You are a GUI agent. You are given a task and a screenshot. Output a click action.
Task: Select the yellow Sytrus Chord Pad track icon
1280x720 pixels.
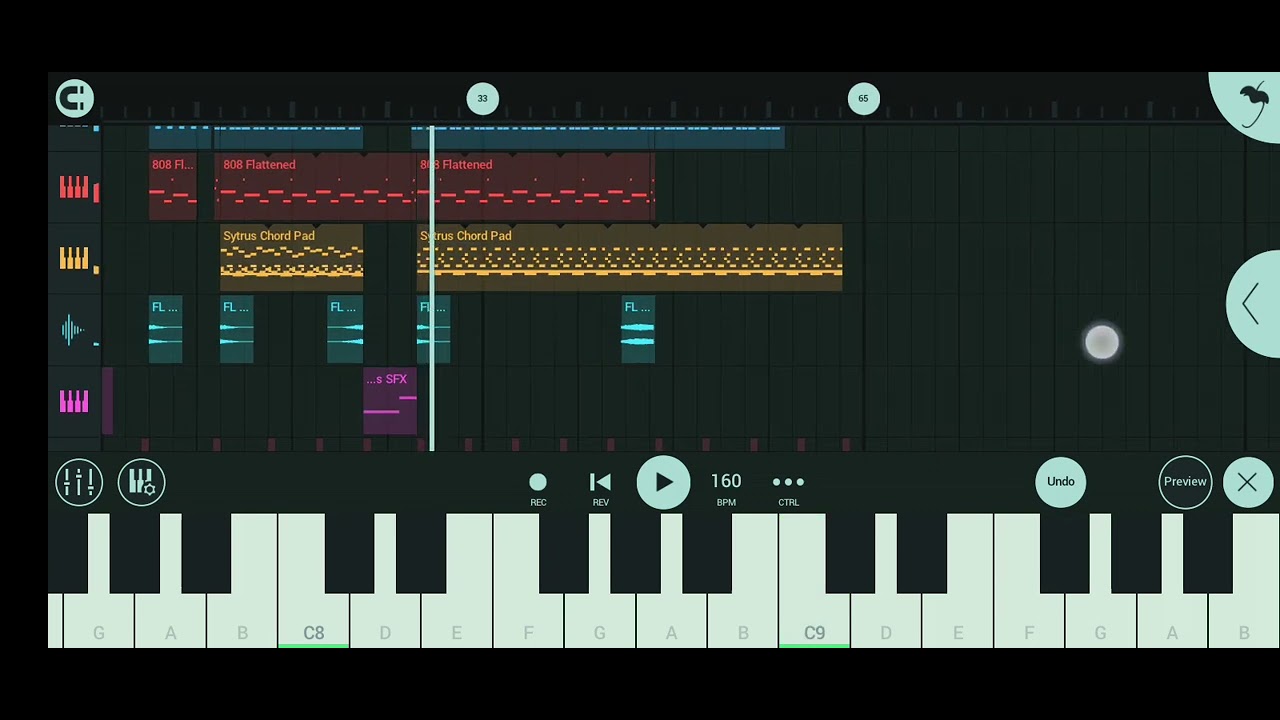(74, 259)
